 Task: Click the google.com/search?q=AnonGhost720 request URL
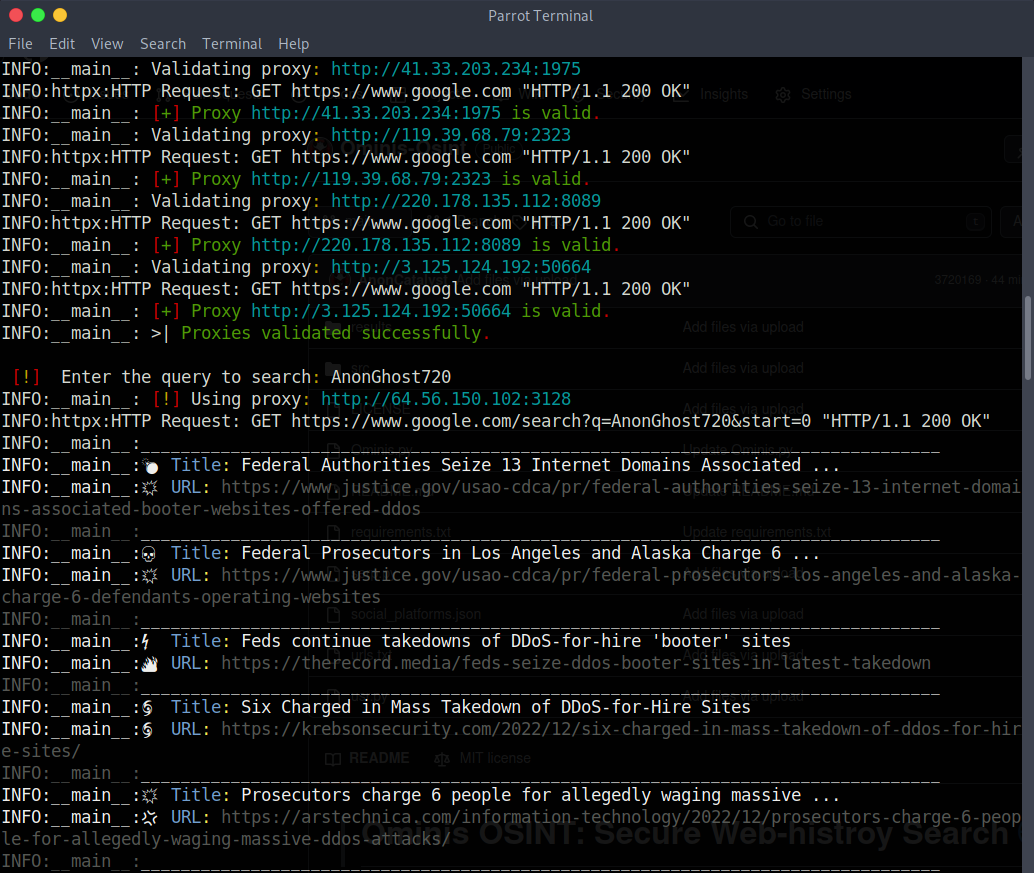pos(551,421)
